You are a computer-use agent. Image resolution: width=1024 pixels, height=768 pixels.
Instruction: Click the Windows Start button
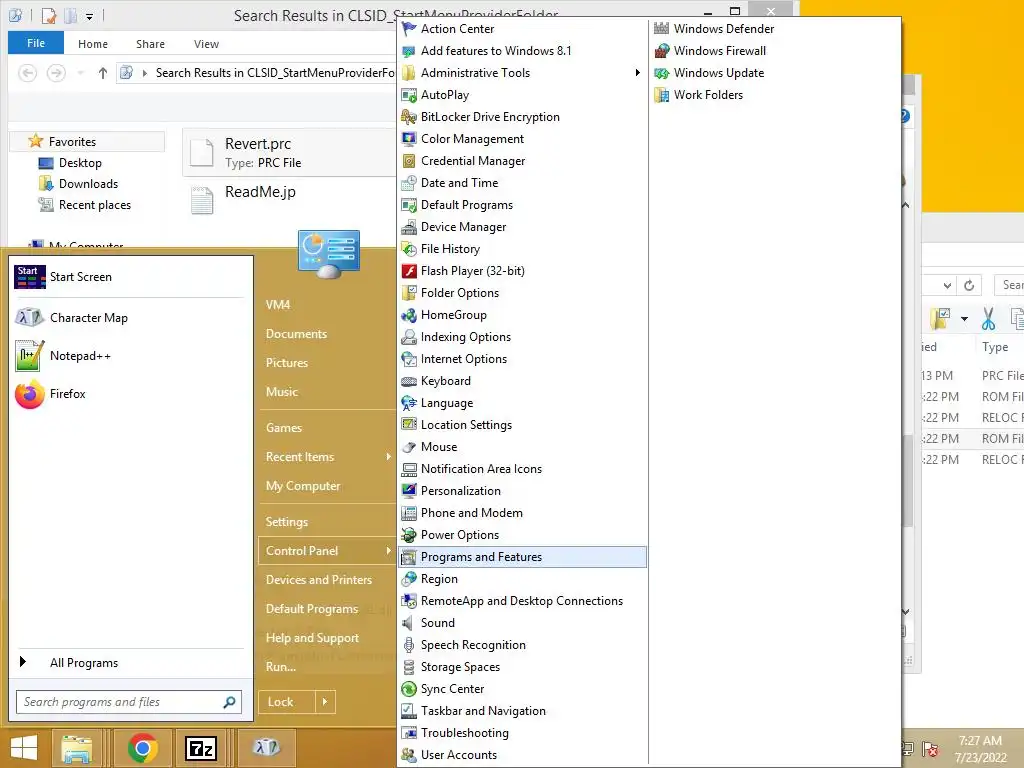pyautogui.click(x=24, y=748)
